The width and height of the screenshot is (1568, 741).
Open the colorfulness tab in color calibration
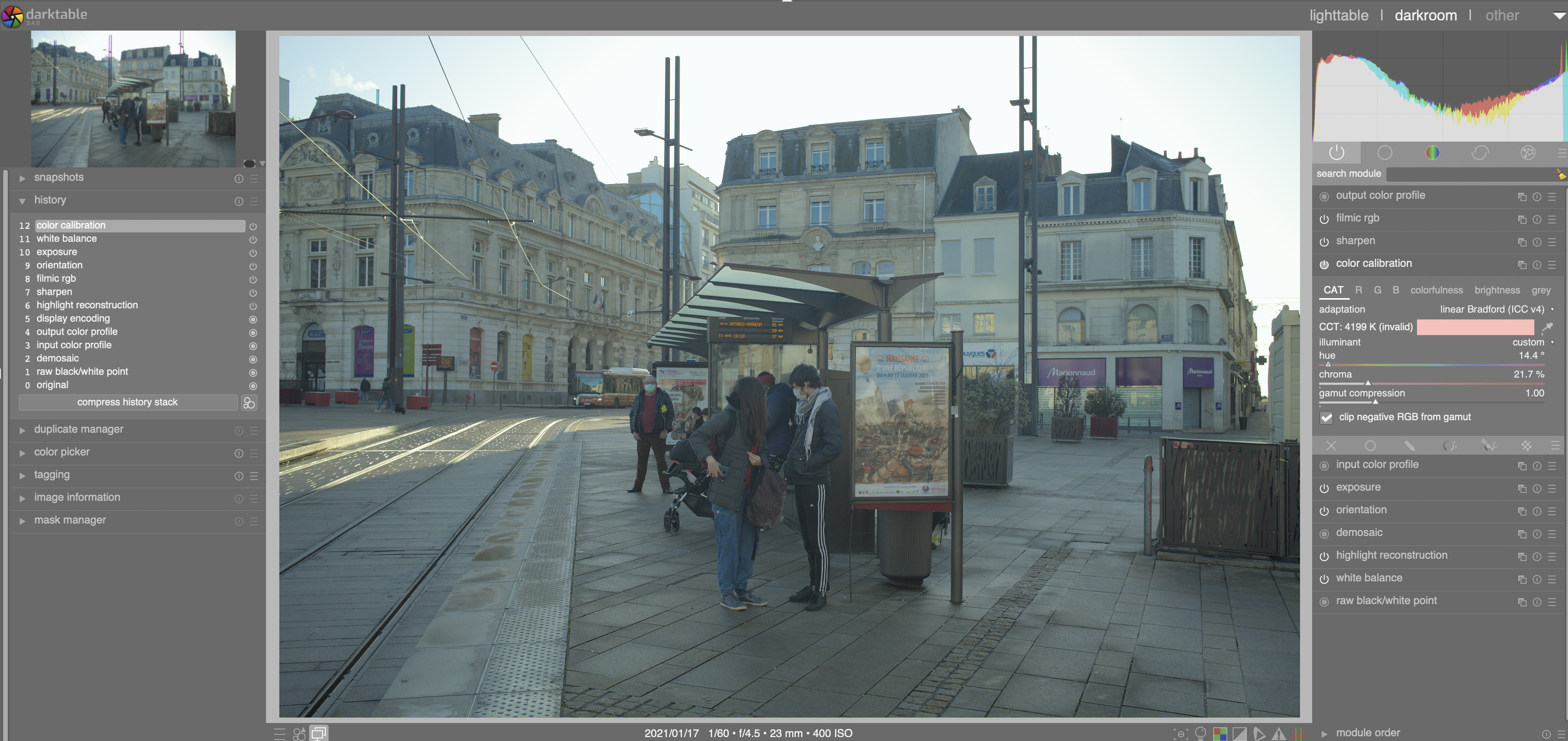(x=1436, y=290)
